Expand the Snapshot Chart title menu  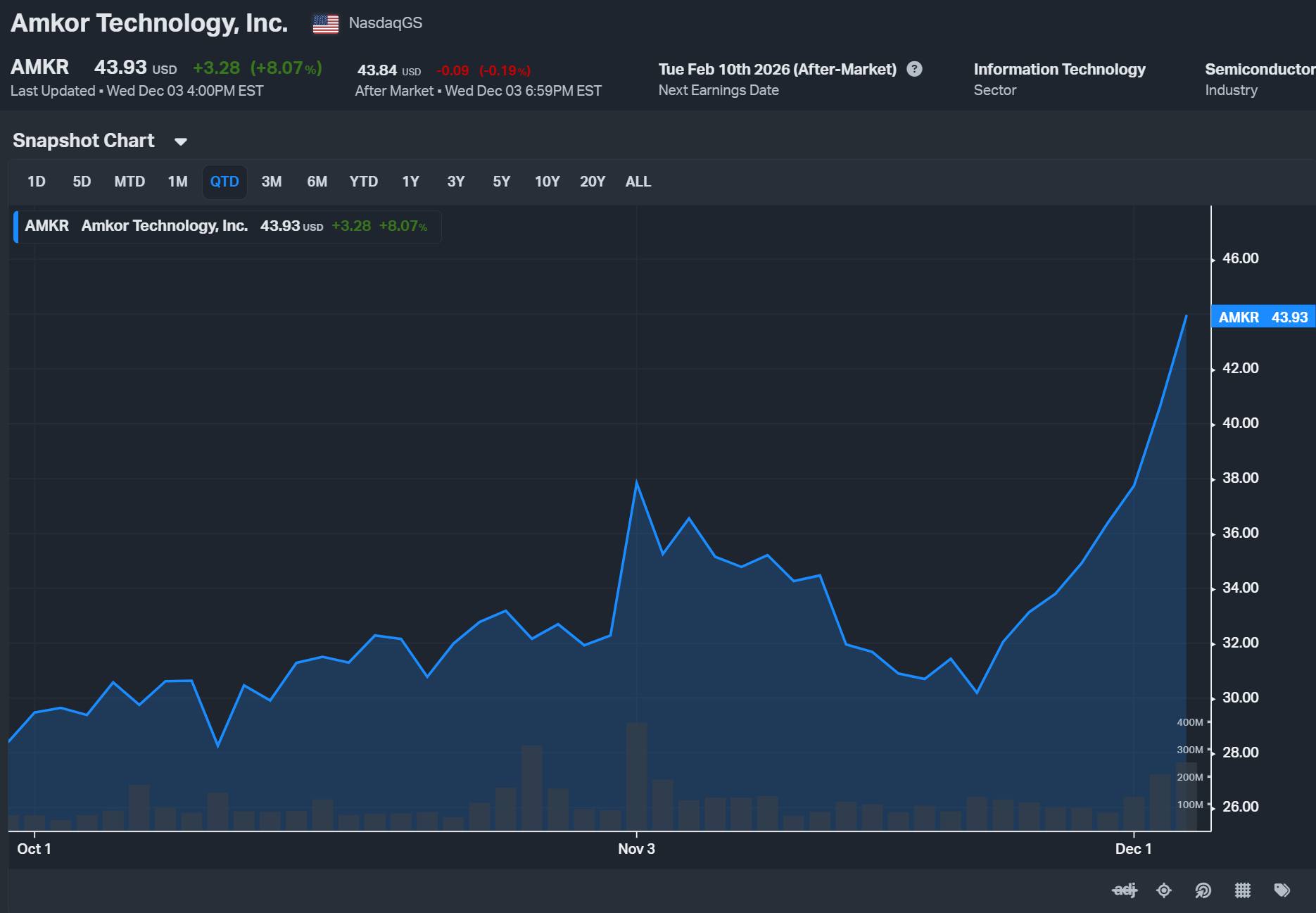(x=84, y=141)
